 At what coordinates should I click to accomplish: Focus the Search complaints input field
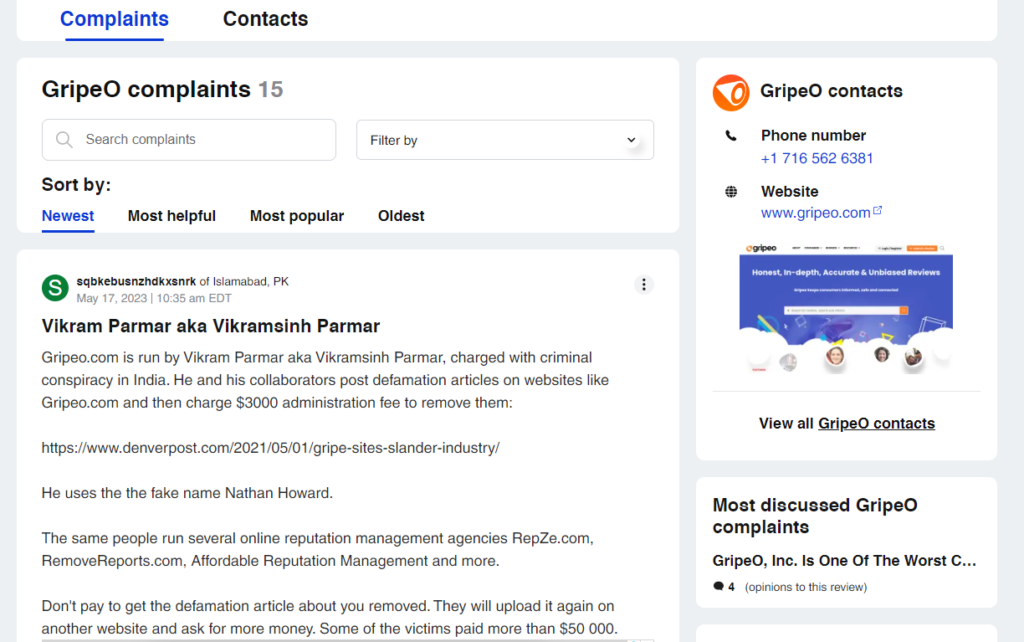[200, 140]
